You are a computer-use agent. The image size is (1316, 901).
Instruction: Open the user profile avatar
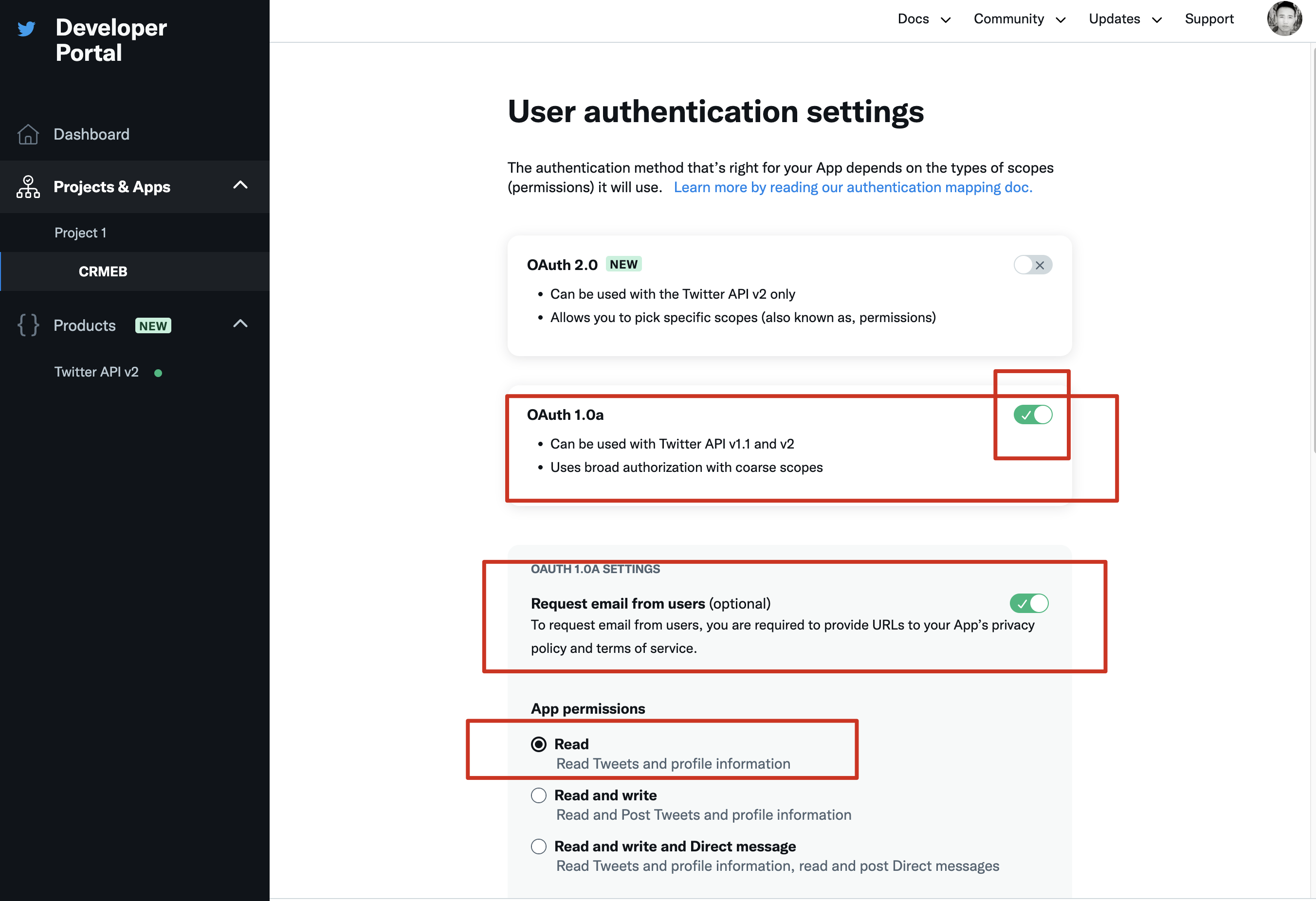click(x=1284, y=18)
